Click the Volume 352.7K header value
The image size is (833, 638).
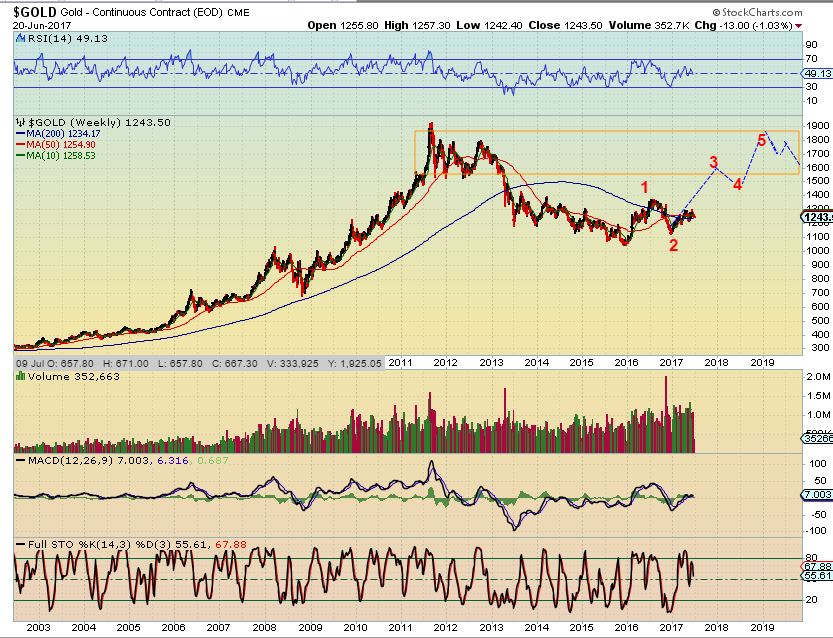tap(649, 25)
